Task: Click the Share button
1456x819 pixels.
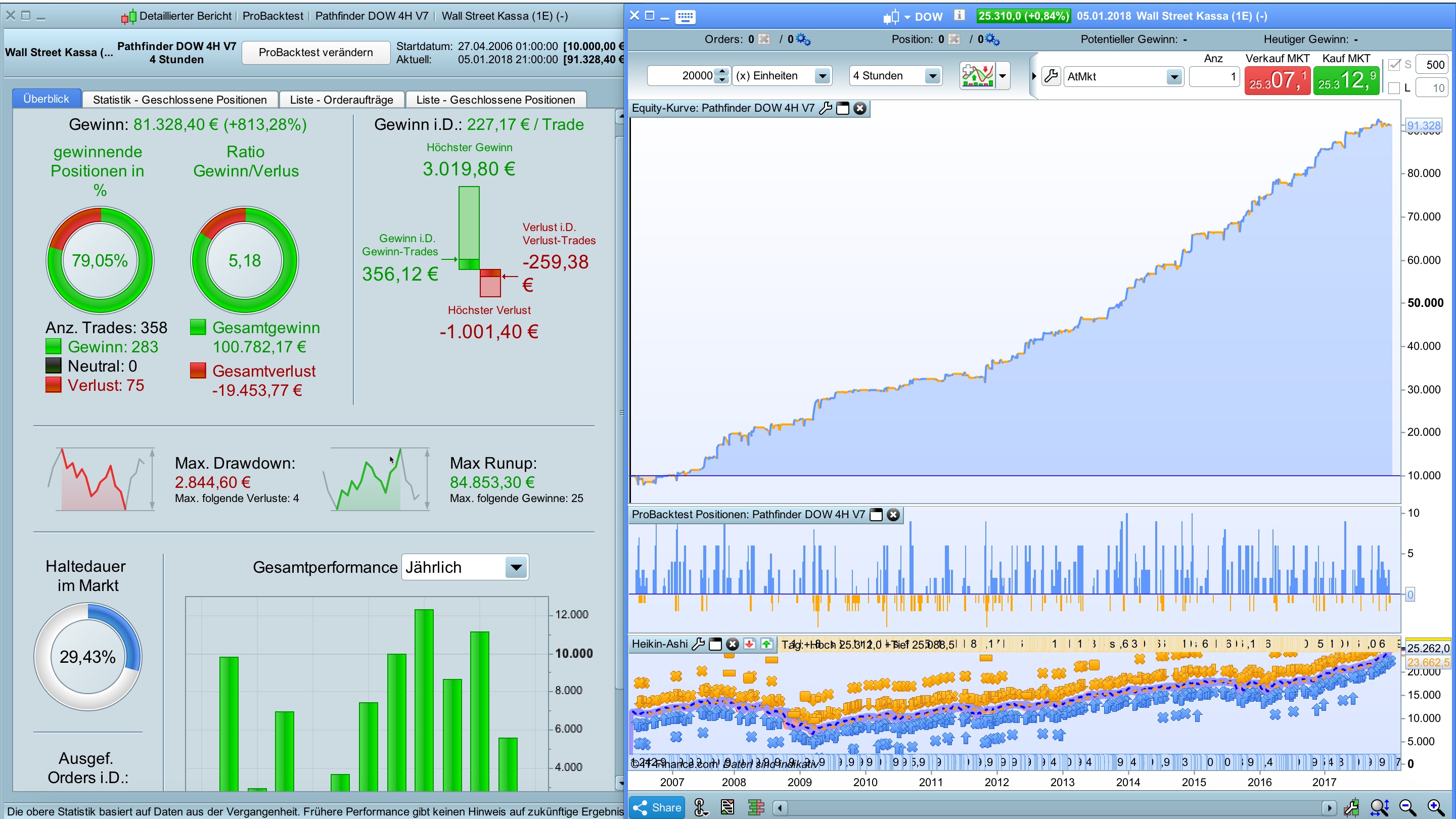Action: (x=657, y=808)
